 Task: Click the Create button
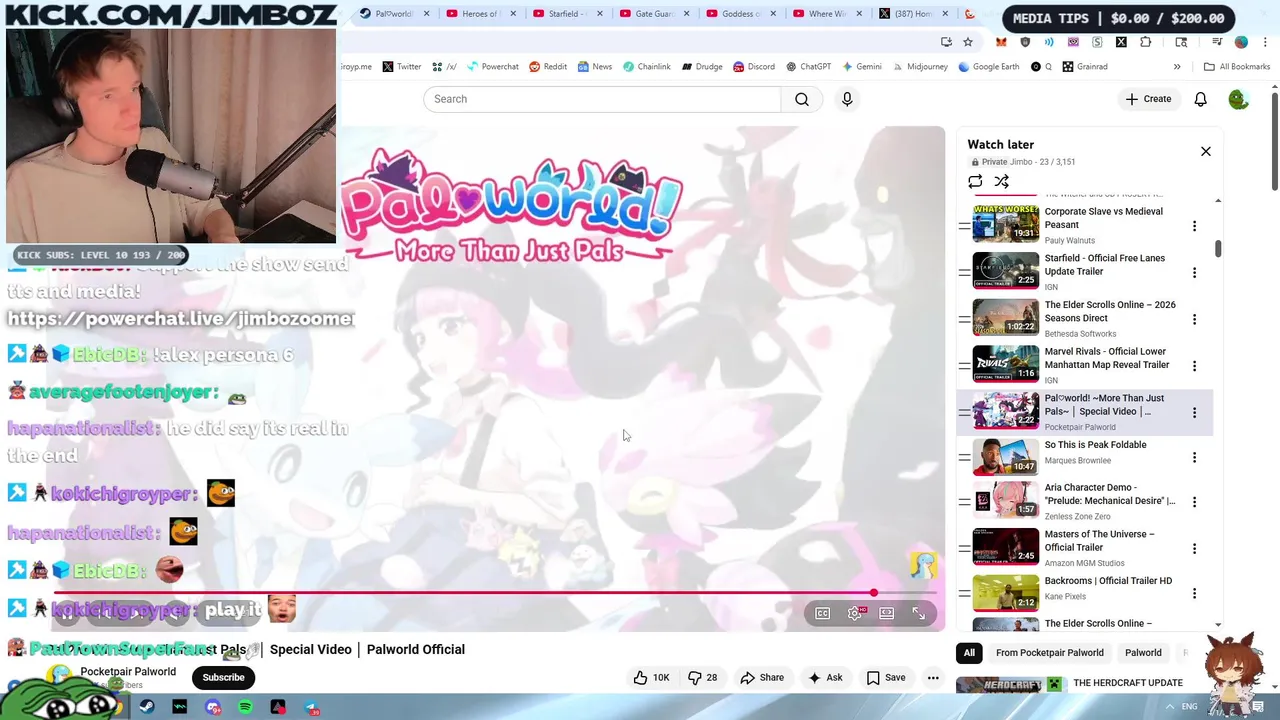(x=1148, y=99)
